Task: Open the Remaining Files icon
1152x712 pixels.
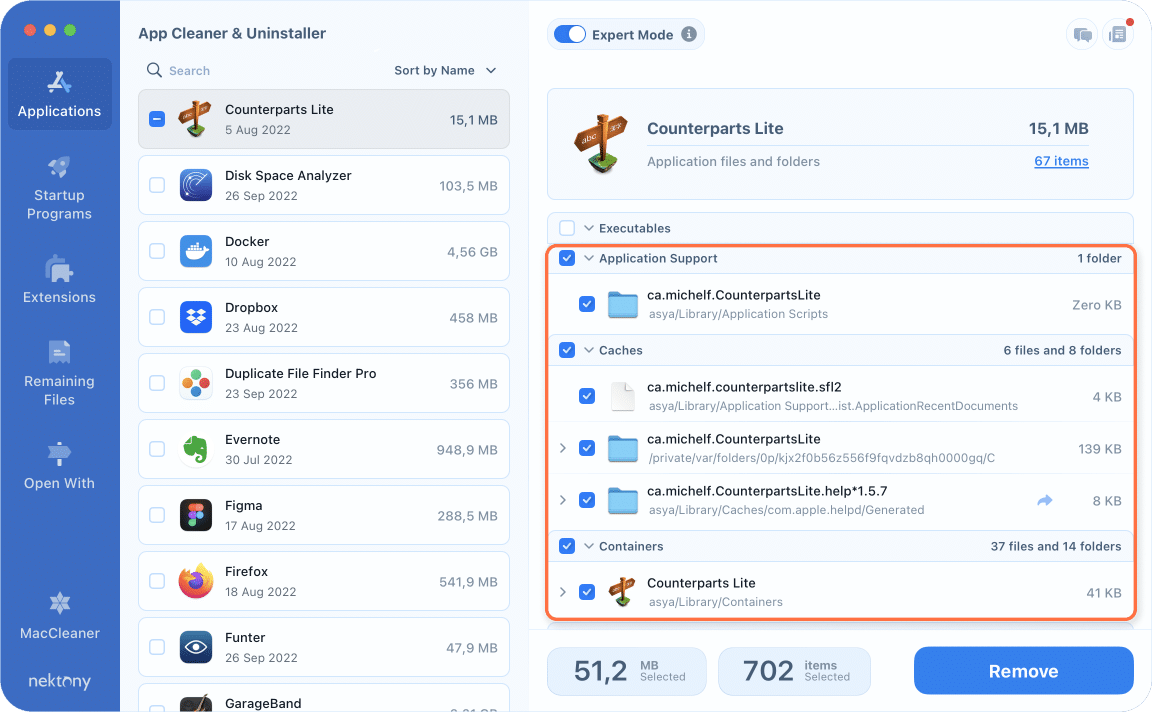Action: 60,352
